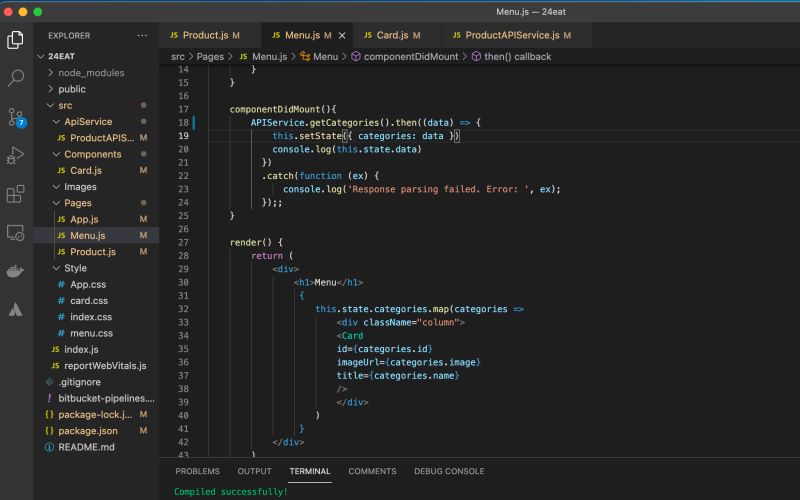Open Product.js in the explorer tree
The width and height of the screenshot is (800, 500).
point(96,252)
